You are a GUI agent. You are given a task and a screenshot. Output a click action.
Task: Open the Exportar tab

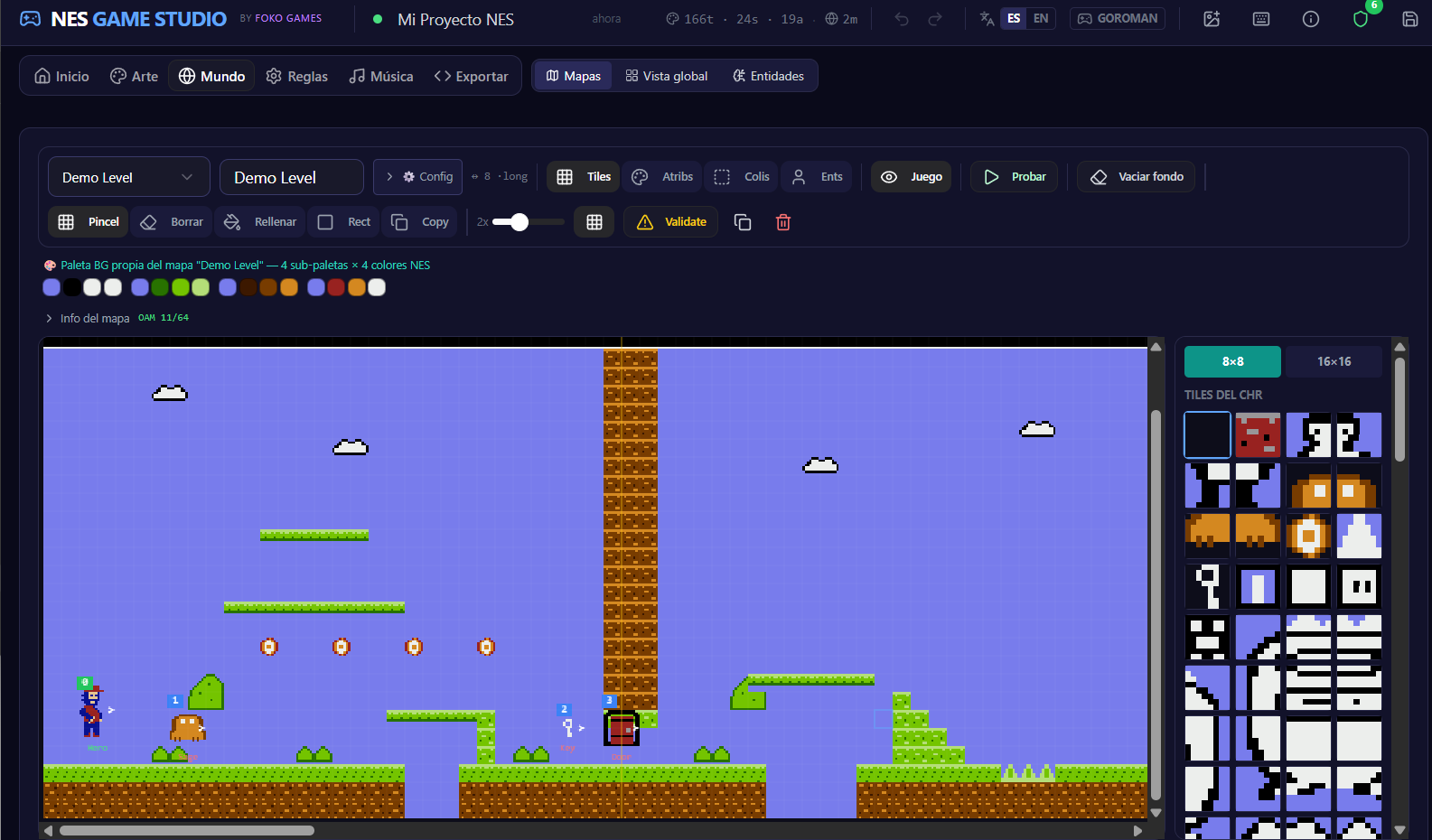471,76
